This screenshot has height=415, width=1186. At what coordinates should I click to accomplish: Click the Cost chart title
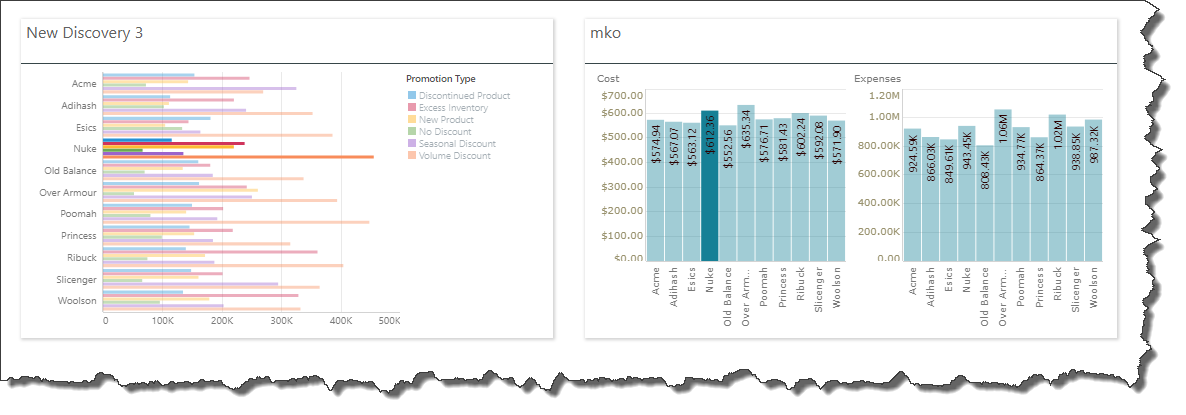click(x=607, y=78)
